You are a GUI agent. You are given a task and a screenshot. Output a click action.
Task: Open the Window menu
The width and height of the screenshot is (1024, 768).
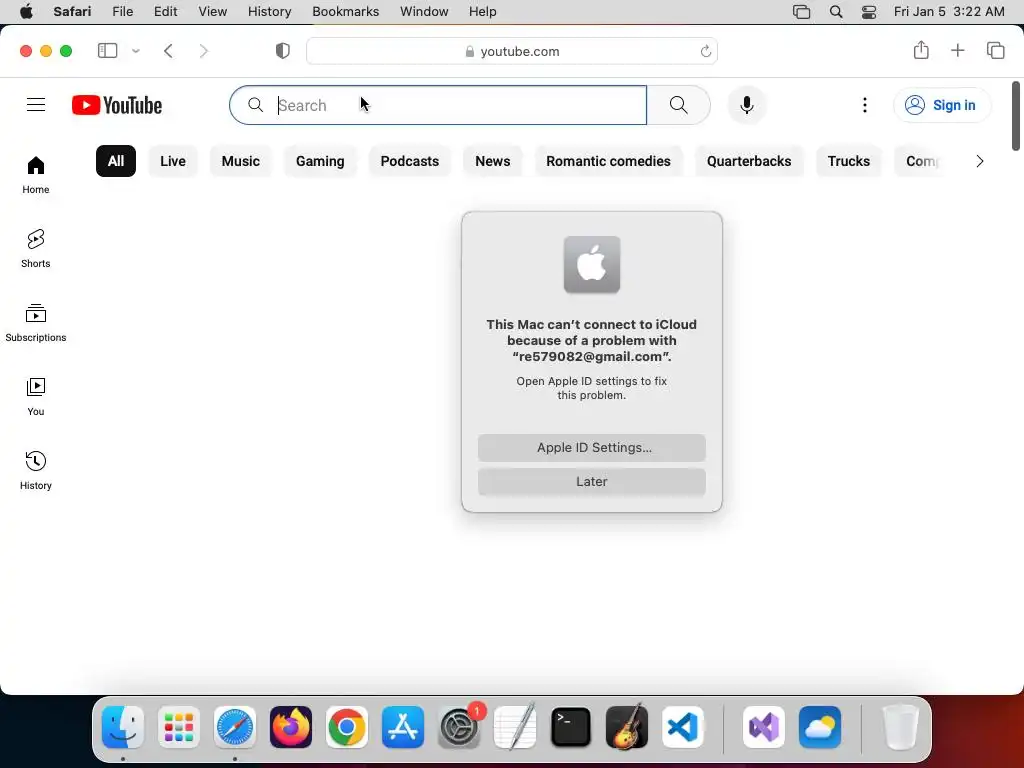tap(424, 12)
